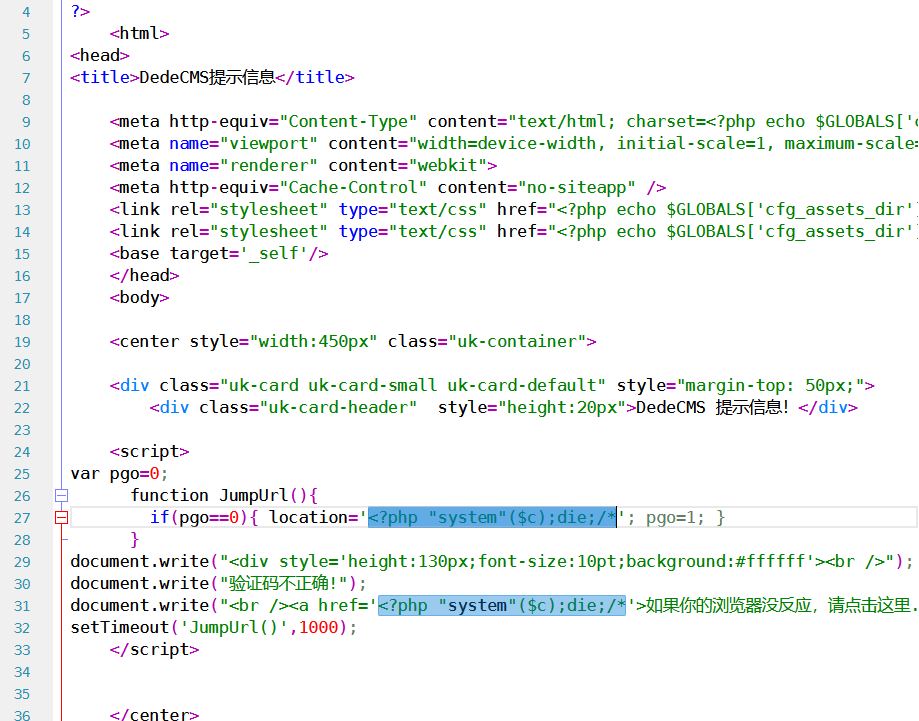The image size is (919, 721).
Task: Click the "验证码不正确!" string
Action: coord(284,583)
